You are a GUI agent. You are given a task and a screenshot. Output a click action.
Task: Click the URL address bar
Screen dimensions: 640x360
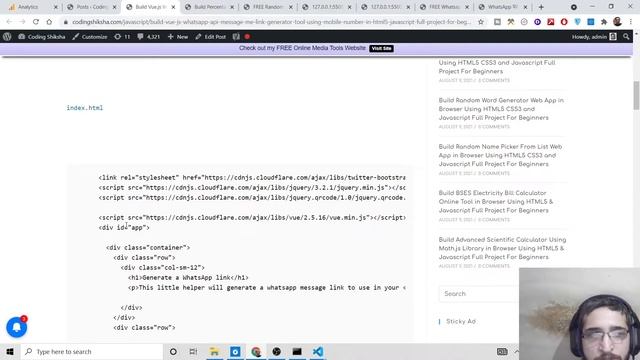coord(271,22)
